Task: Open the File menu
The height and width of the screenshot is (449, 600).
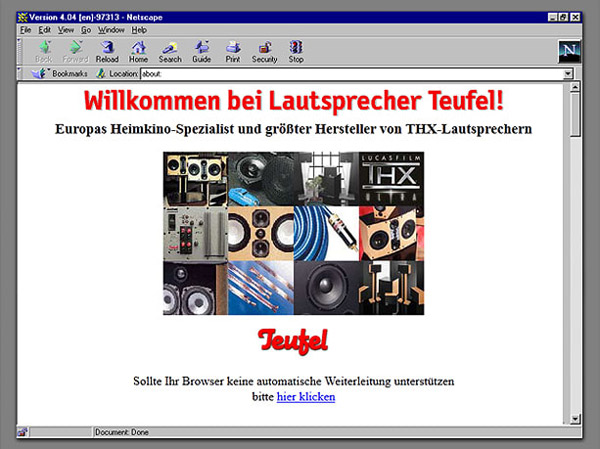Action: pyautogui.click(x=26, y=30)
